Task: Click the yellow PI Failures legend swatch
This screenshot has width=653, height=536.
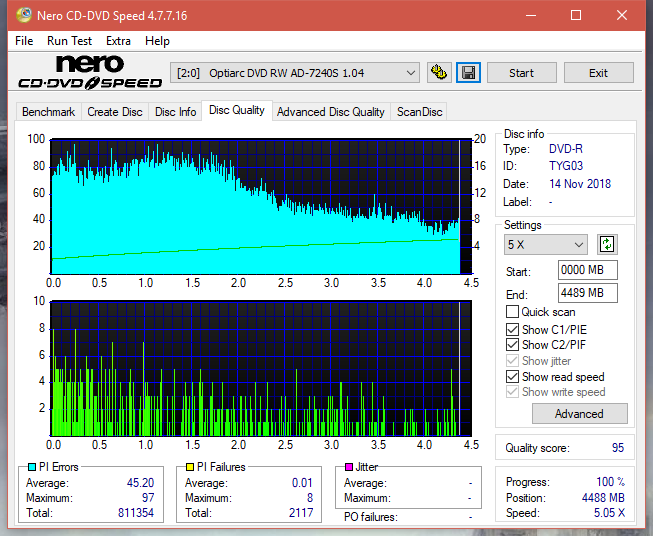Action: [190, 467]
